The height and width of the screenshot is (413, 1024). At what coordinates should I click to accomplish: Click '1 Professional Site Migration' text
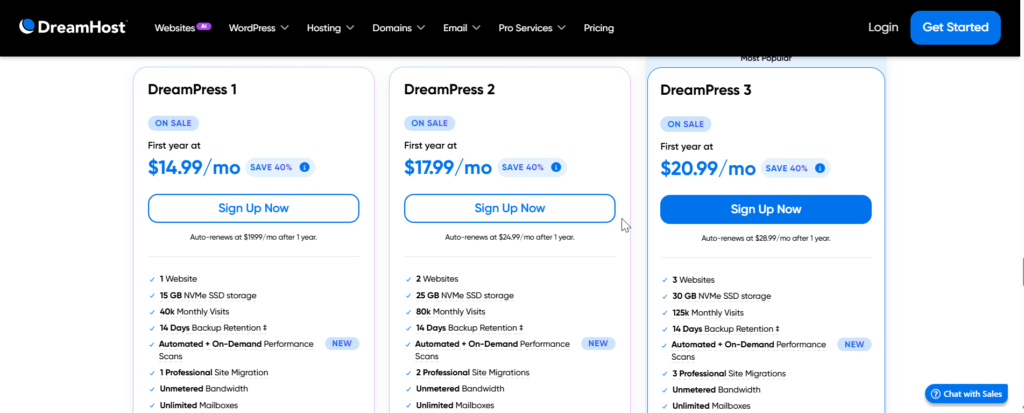(x=214, y=372)
